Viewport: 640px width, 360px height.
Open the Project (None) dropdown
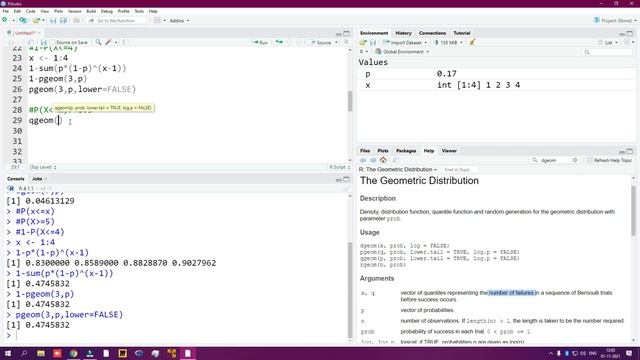point(616,20)
